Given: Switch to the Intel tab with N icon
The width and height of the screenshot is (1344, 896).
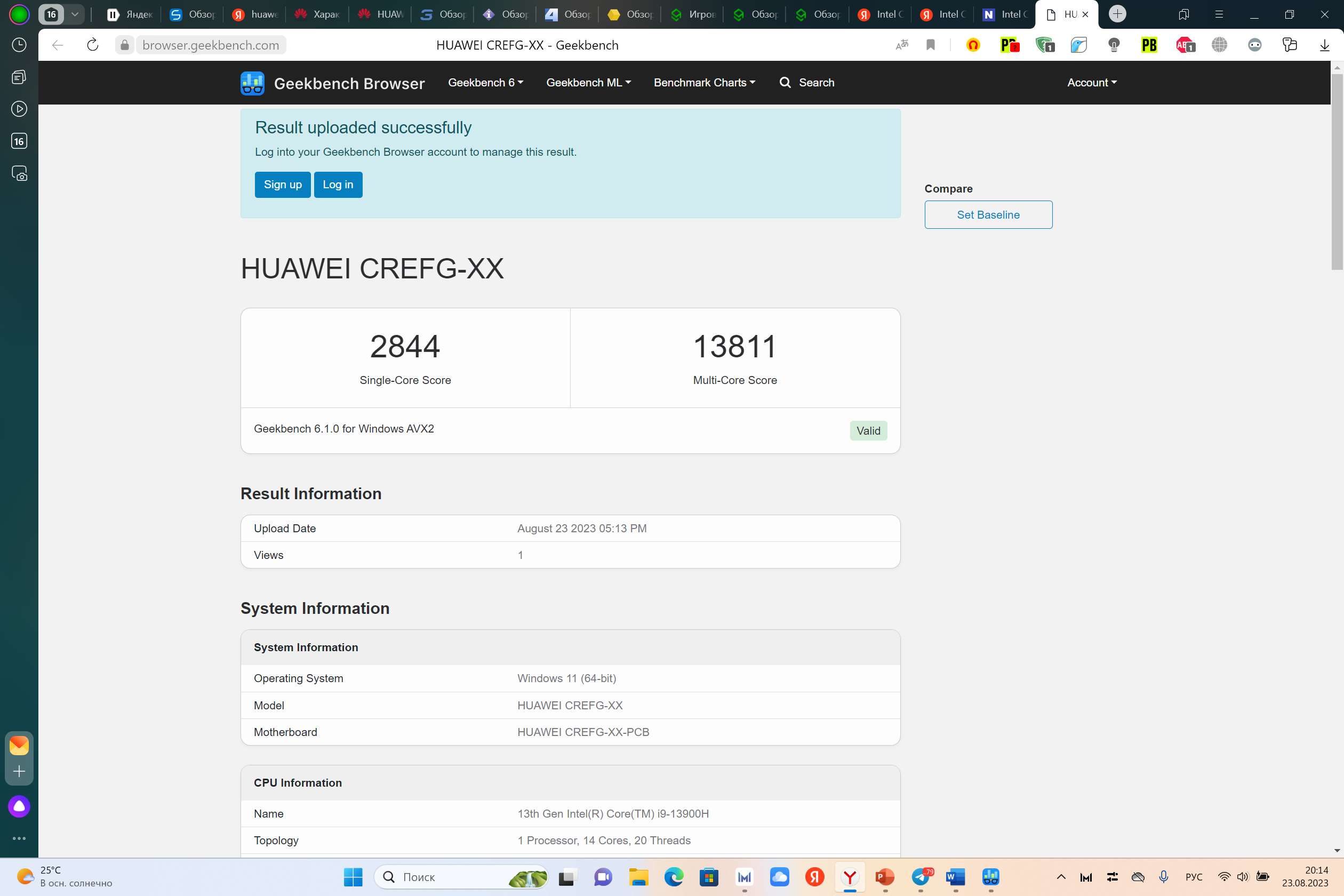Looking at the screenshot, I should (x=1005, y=14).
